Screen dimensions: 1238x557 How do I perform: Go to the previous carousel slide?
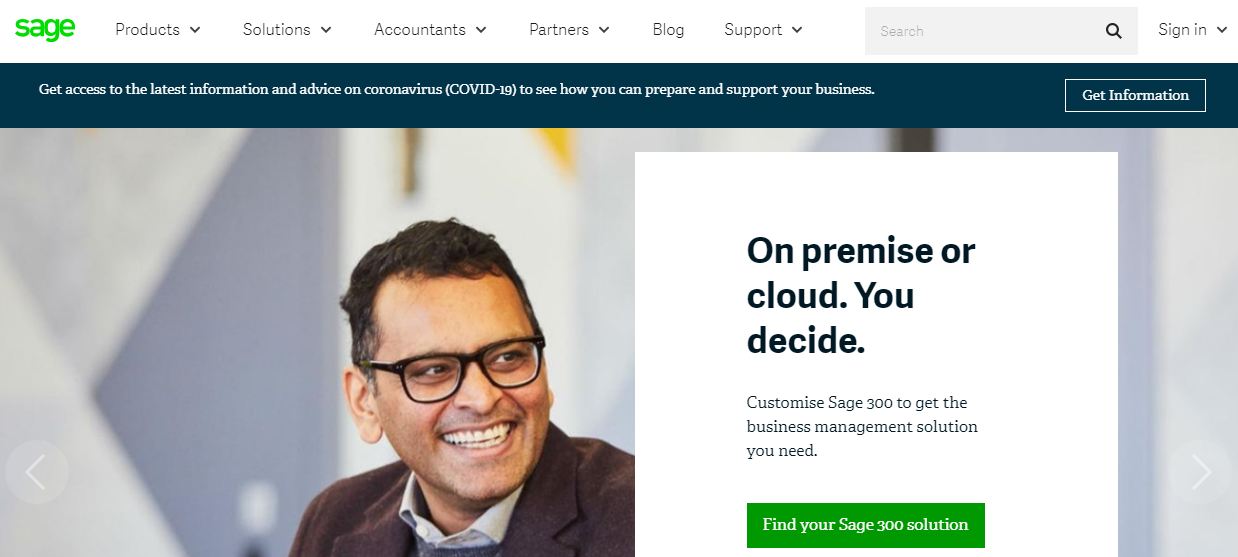pos(36,472)
